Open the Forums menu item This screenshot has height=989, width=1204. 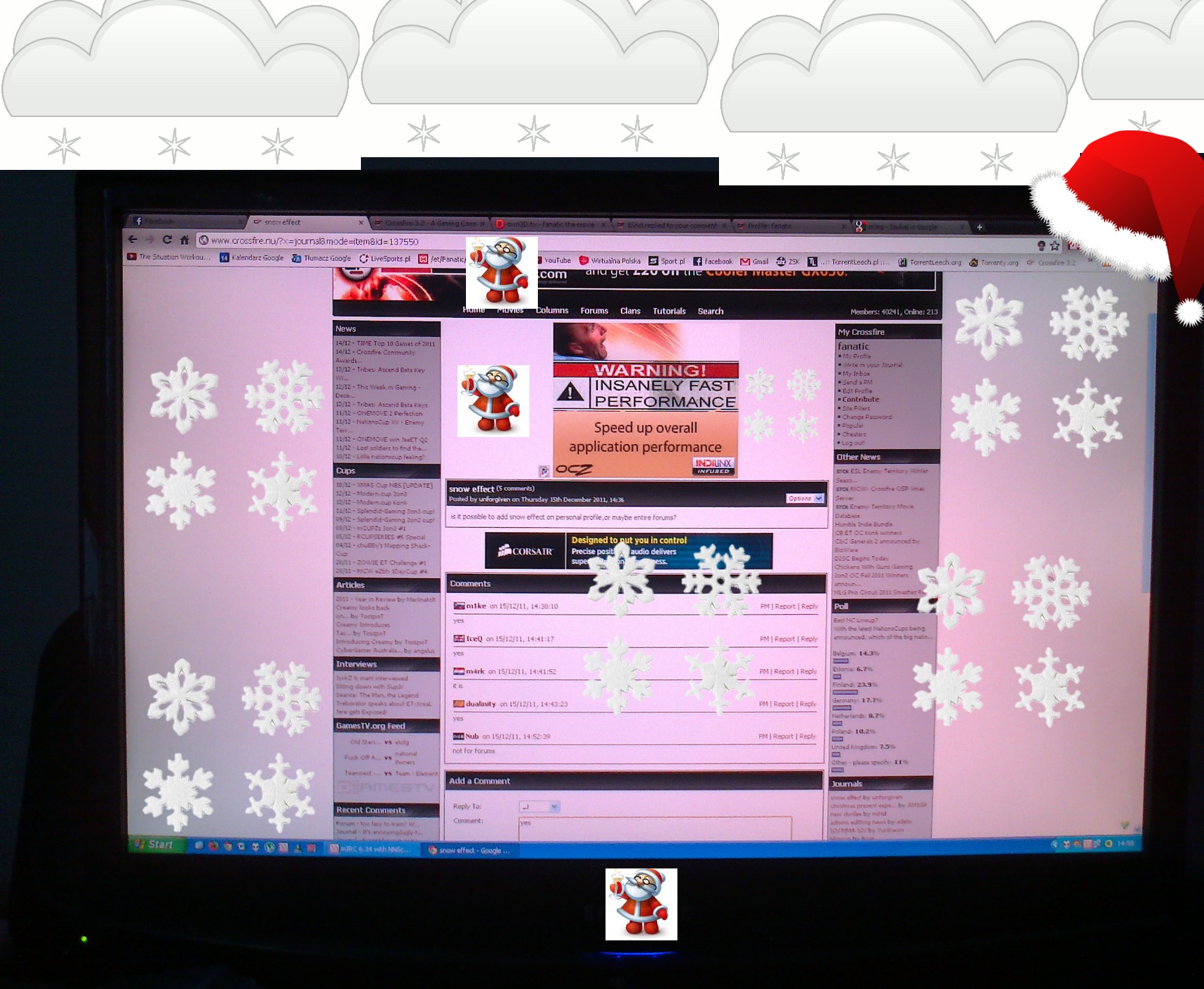pyautogui.click(x=594, y=311)
